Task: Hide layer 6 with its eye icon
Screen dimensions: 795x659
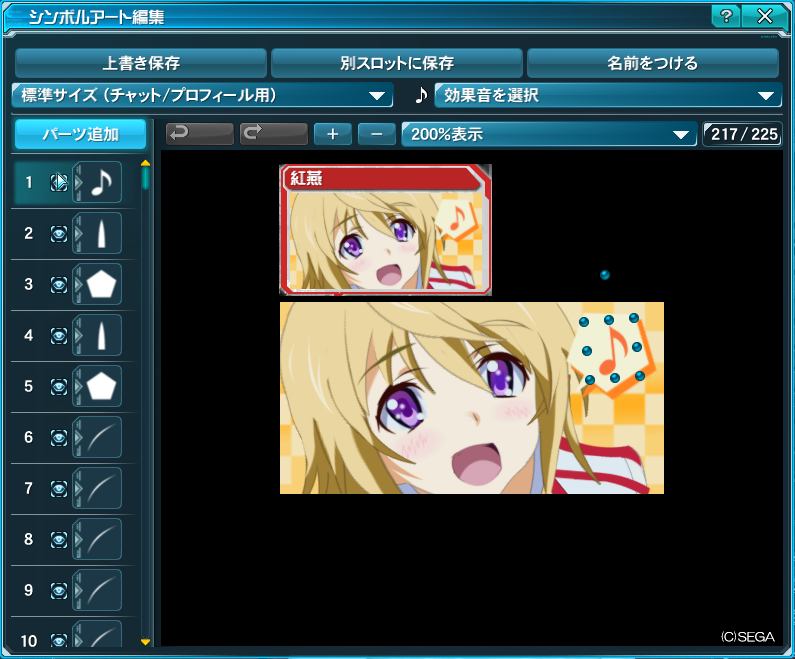Action: point(59,437)
